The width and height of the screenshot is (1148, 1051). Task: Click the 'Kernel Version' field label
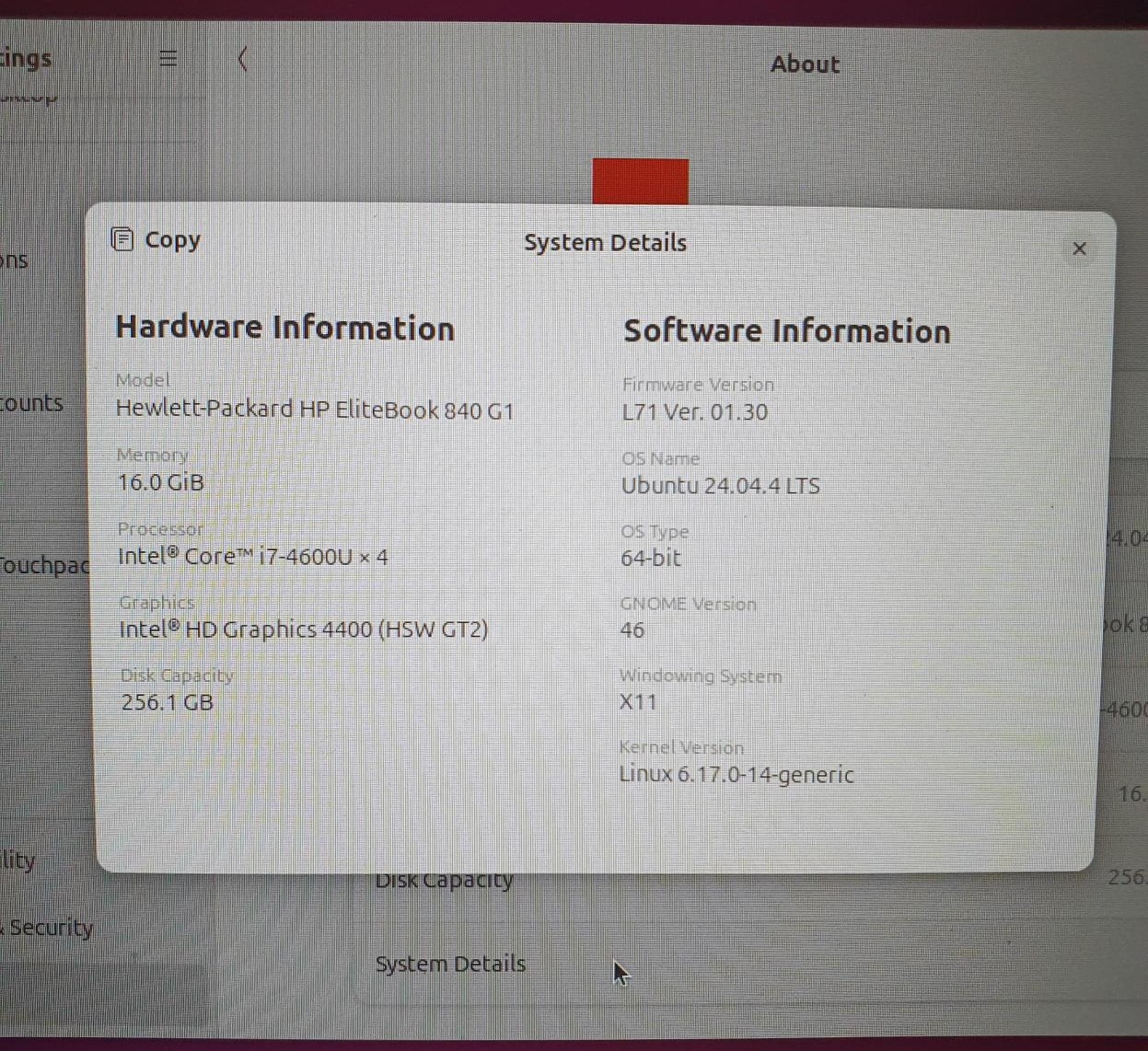[x=681, y=747]
